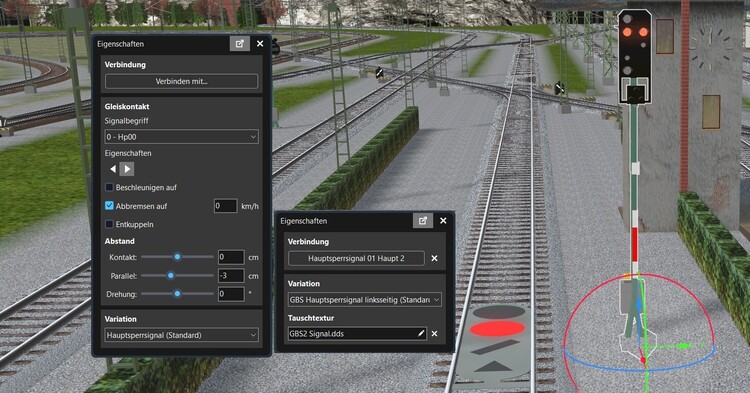Uncheck the Abbremsen auf checkbox
Viewport: 750px width, 393px height.
click(x=110, y=206)
